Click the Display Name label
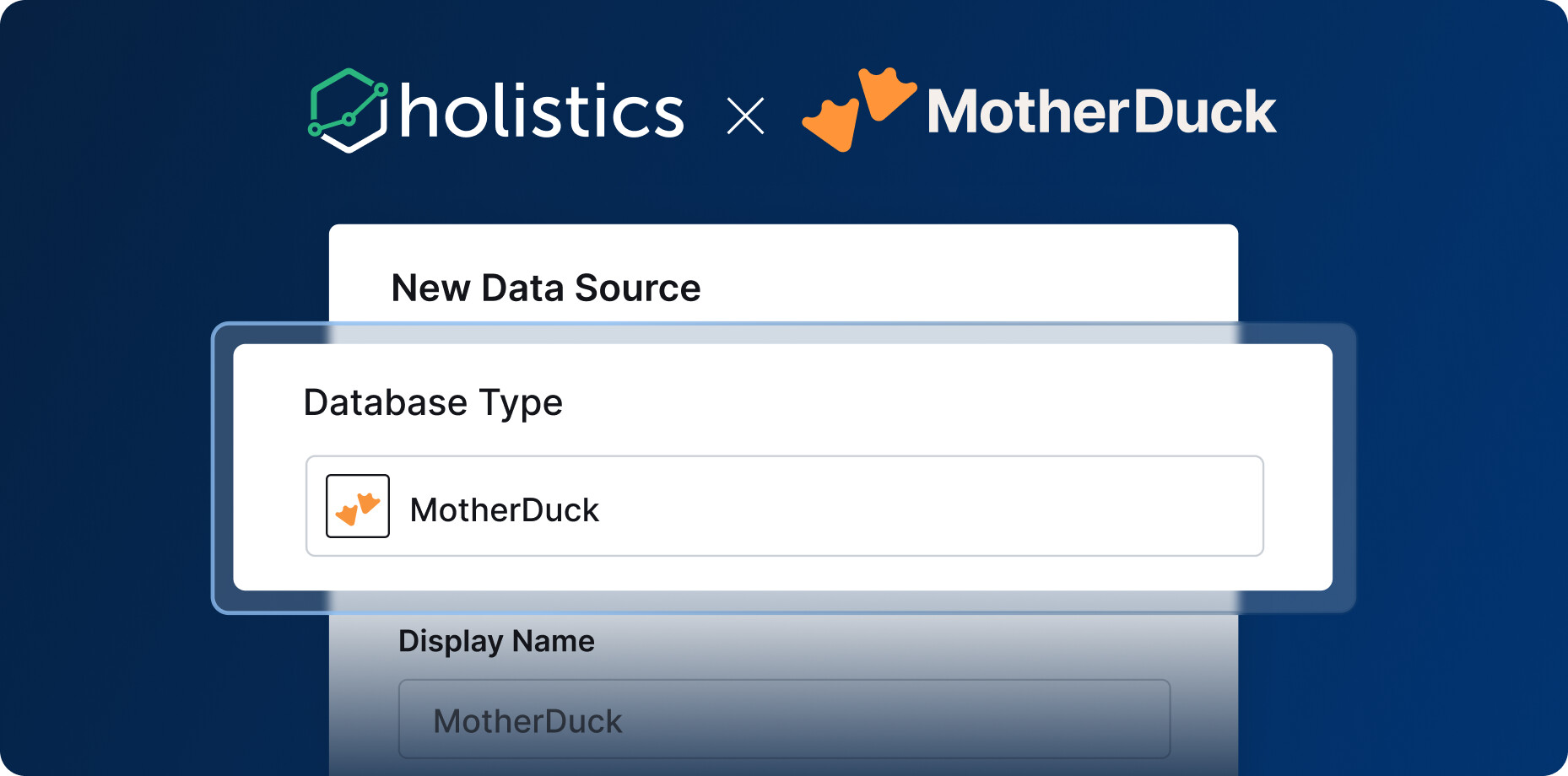 [x=496, y=641]
